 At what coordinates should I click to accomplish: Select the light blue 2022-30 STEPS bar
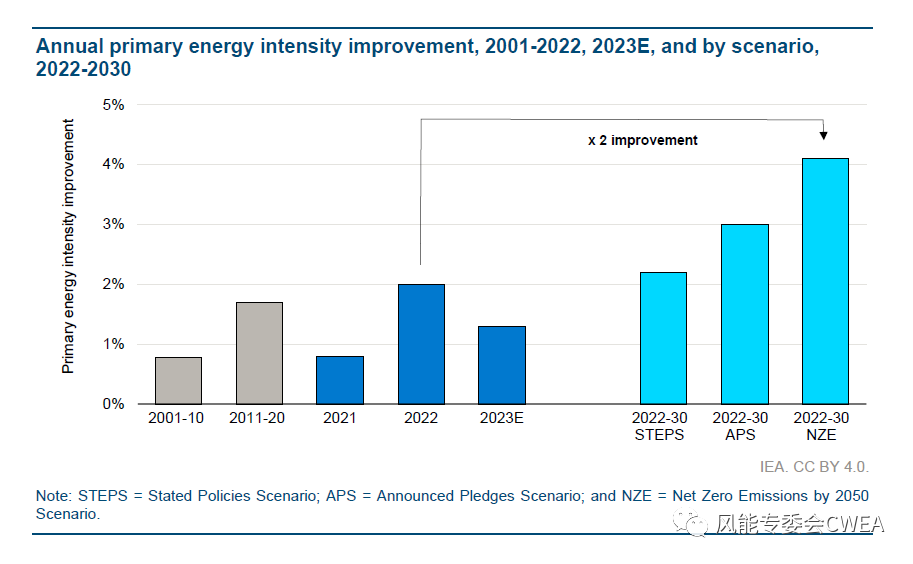[663, 338]
